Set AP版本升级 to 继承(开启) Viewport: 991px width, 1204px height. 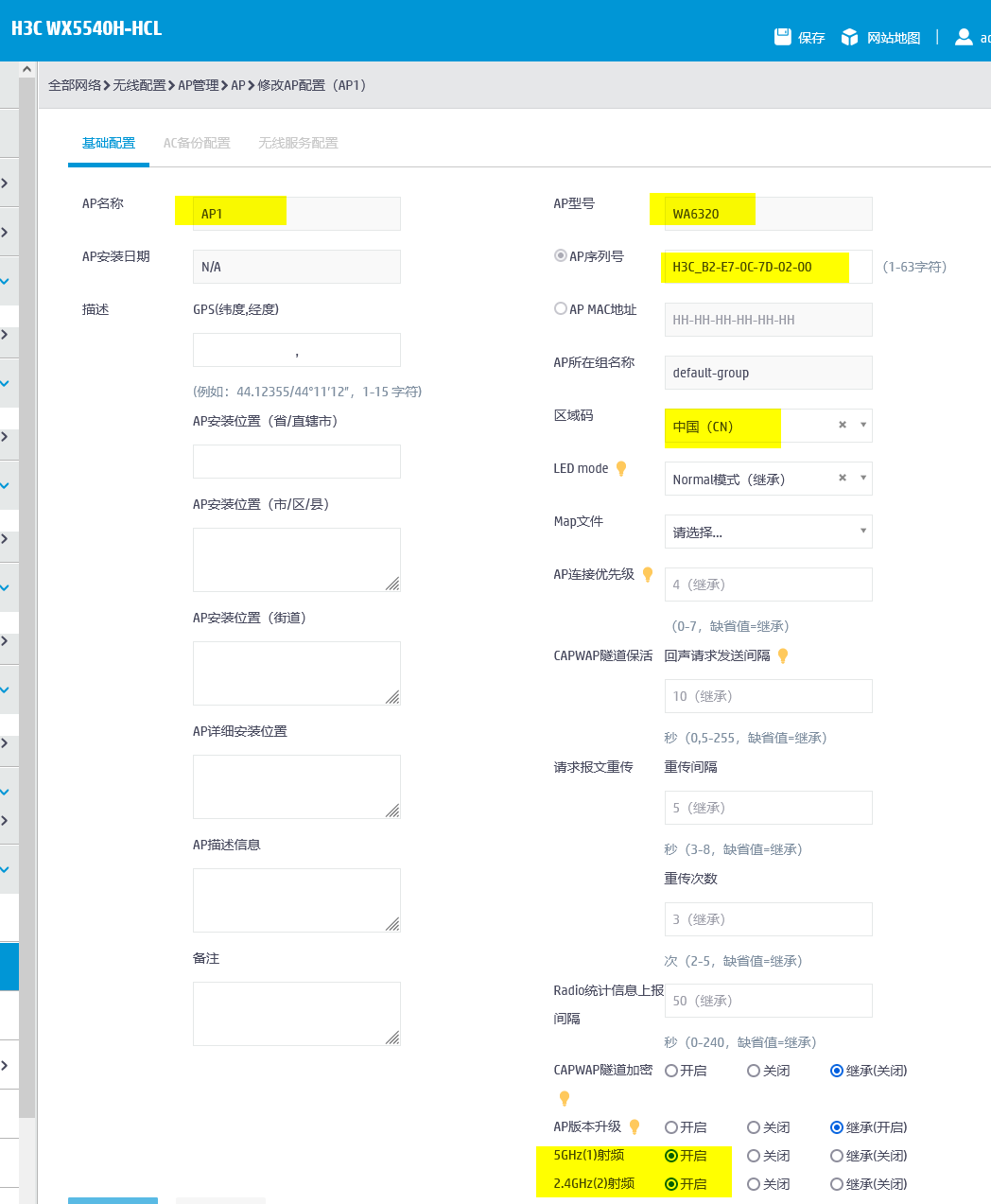click(x=837, y=1127)
